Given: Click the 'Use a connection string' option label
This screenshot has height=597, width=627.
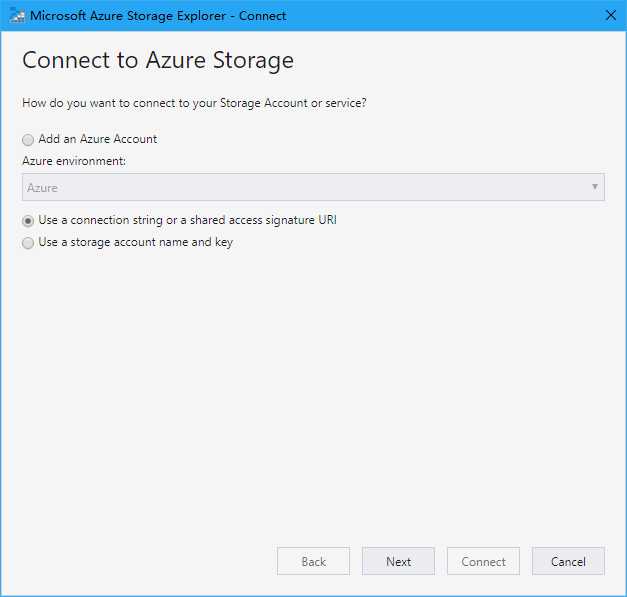Looking at the screenshot, I should tap(187, 220).
